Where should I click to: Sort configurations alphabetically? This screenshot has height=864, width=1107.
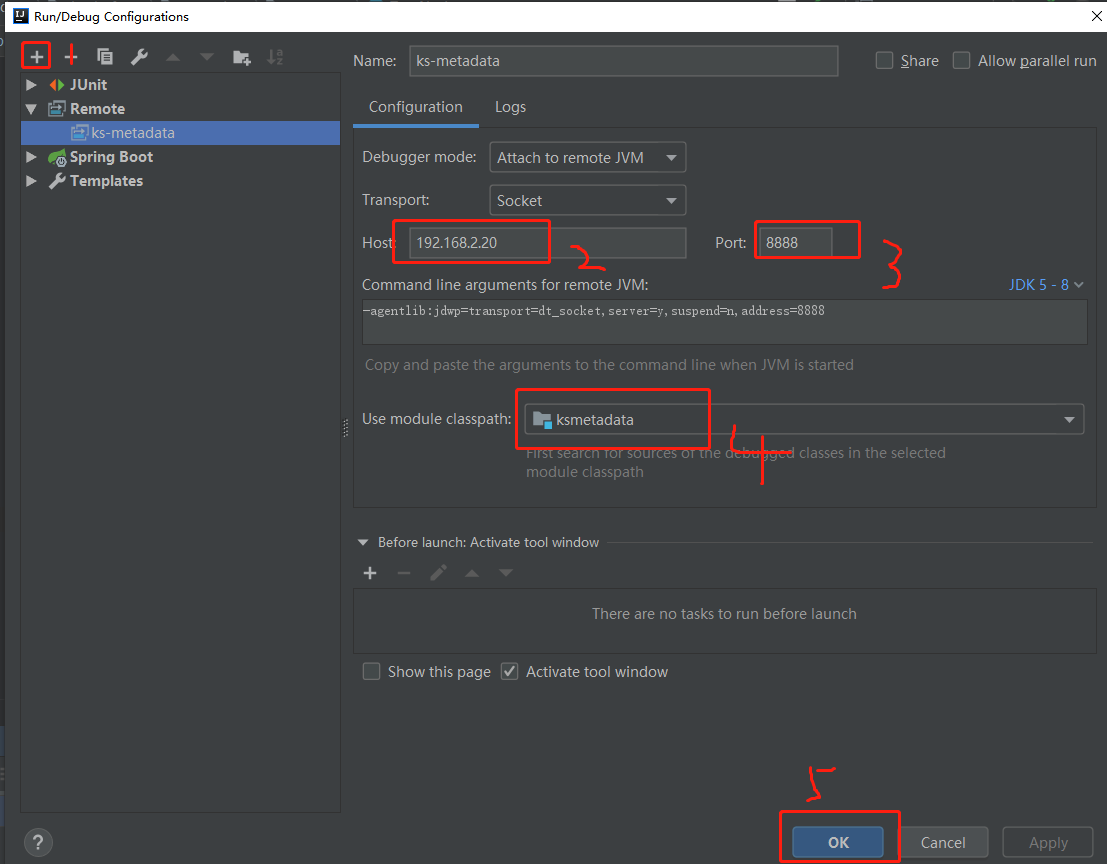(275, 57)
